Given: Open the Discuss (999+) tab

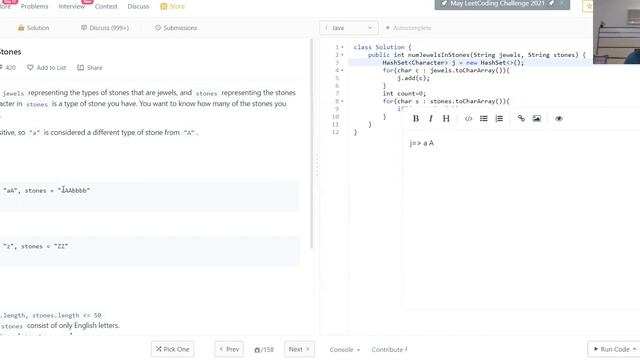Looking at the screenshot, I should pyautogui.click(x=105, y=28).
